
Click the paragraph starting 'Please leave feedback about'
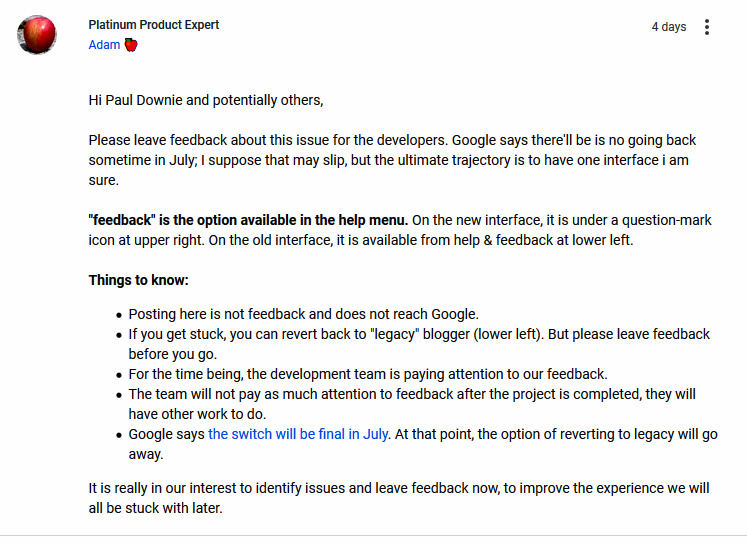[392, 161]
